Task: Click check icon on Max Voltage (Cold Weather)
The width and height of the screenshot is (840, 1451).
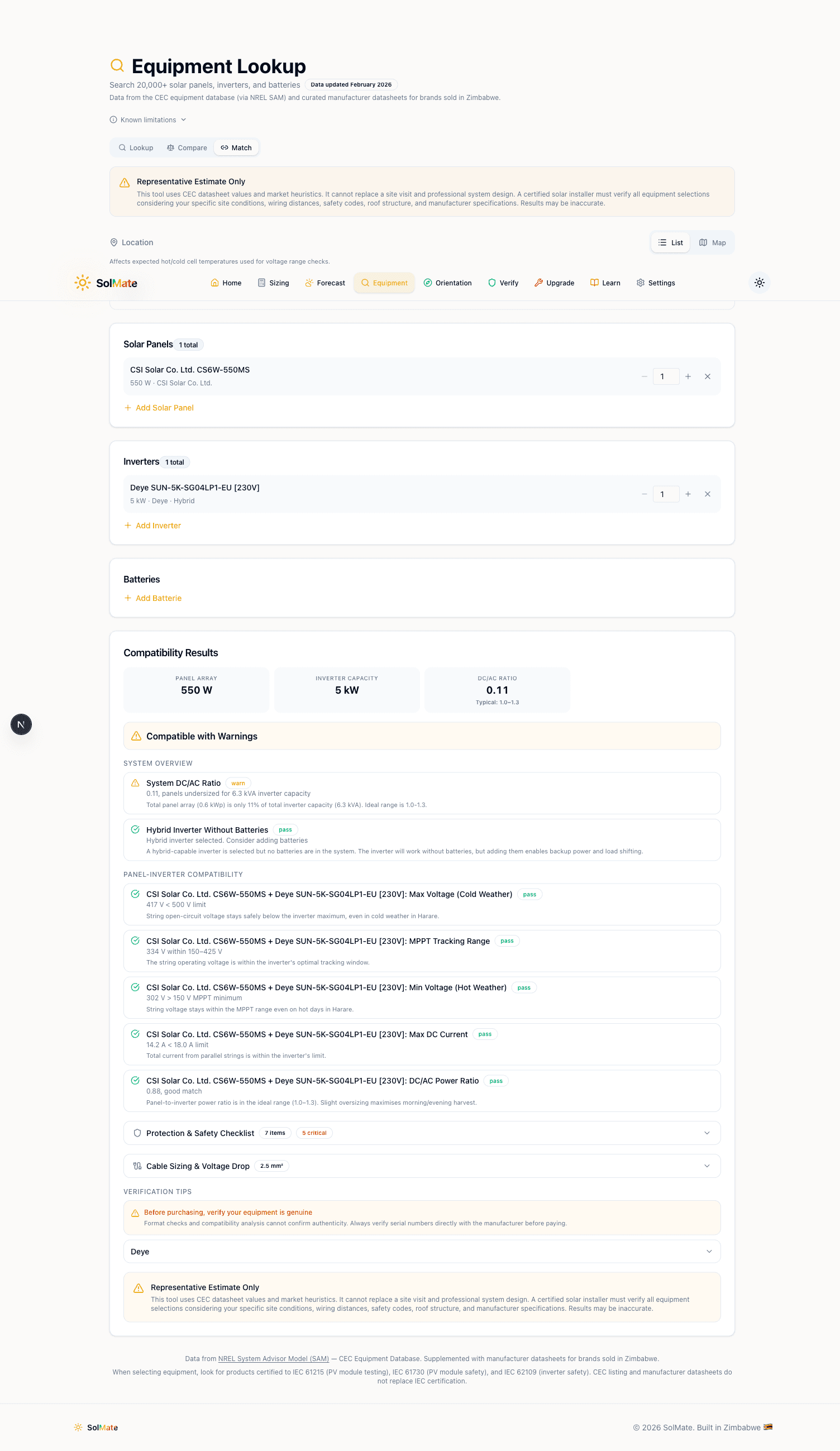Action: tap(135, 894)
